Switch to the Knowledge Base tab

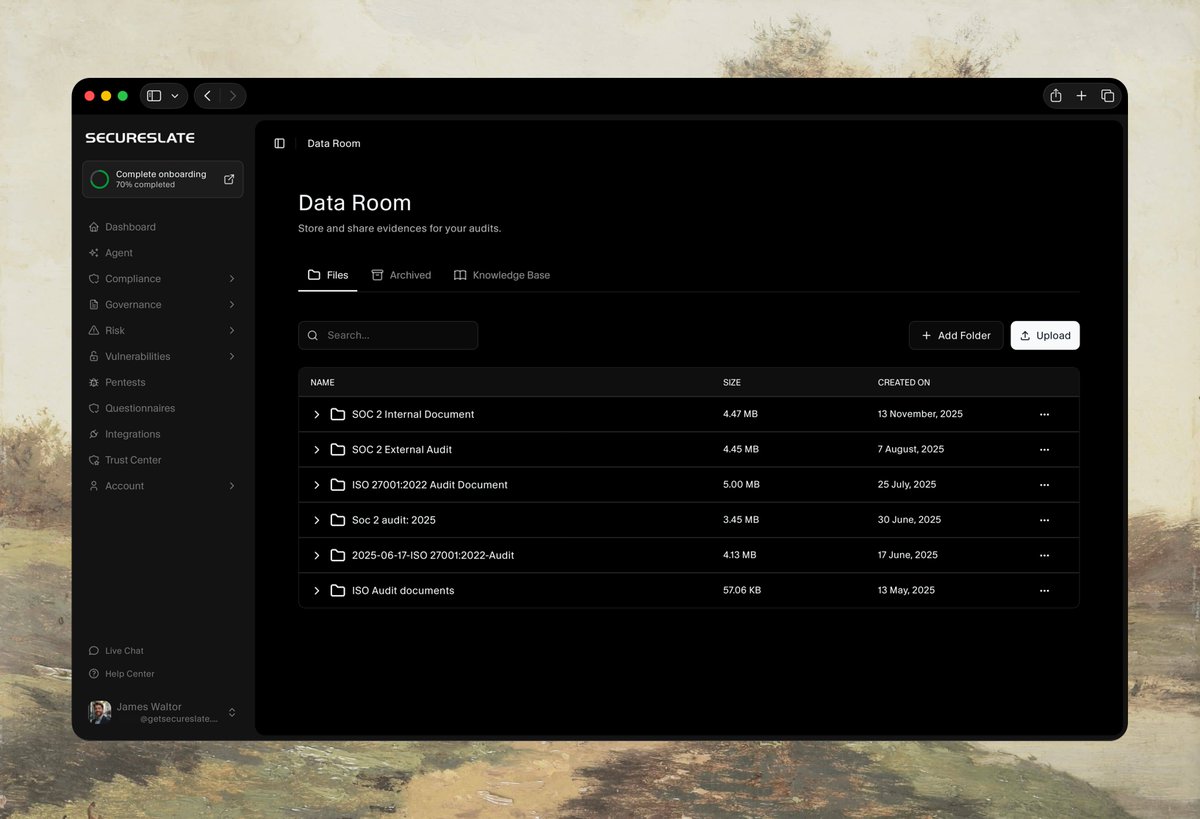click(x=502, y=275)
